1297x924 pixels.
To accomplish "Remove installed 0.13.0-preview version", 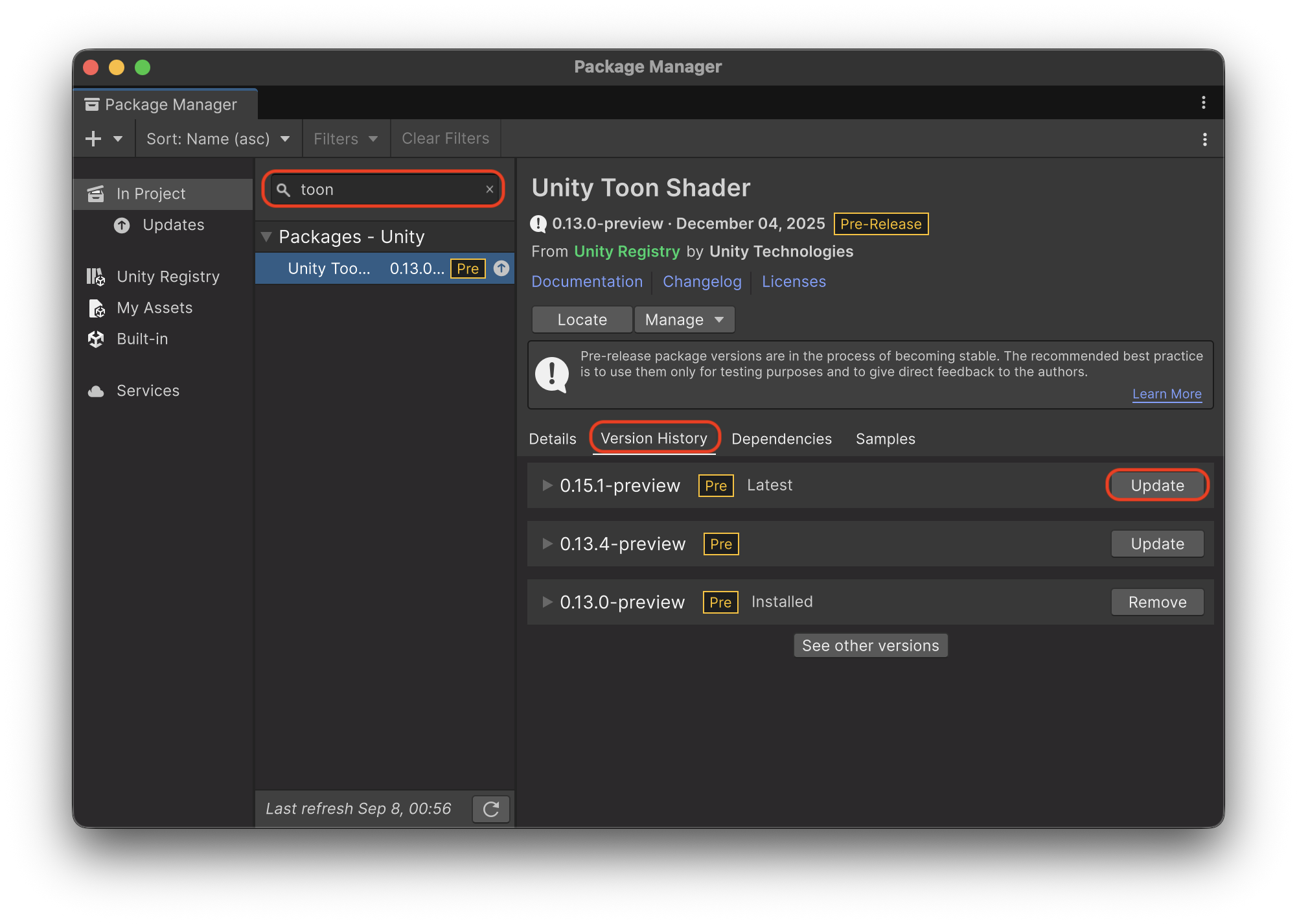I will click(1158, 602).
